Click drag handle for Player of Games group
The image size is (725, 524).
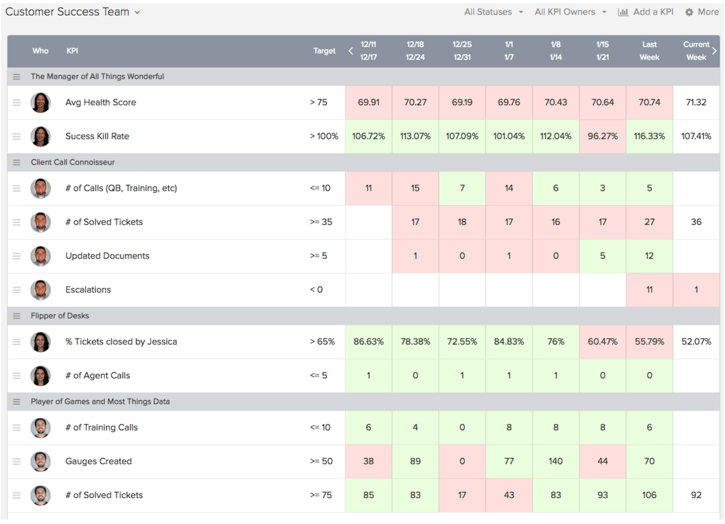[17, 401]
